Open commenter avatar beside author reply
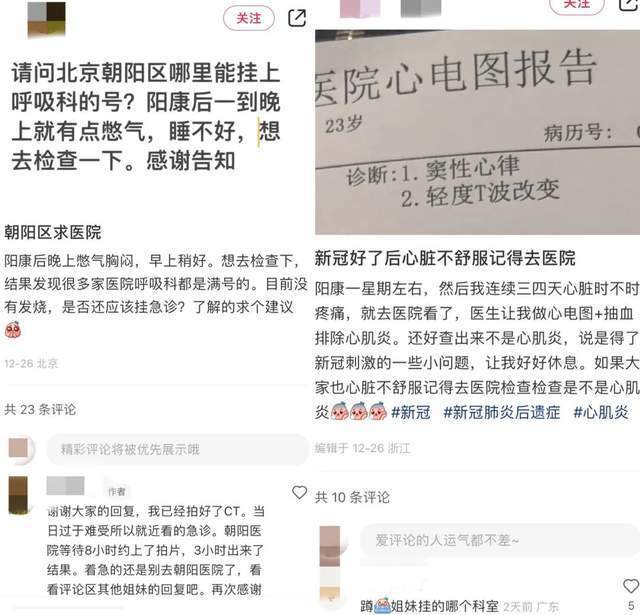This screenshot has width=640, height=615. [18, 495]
